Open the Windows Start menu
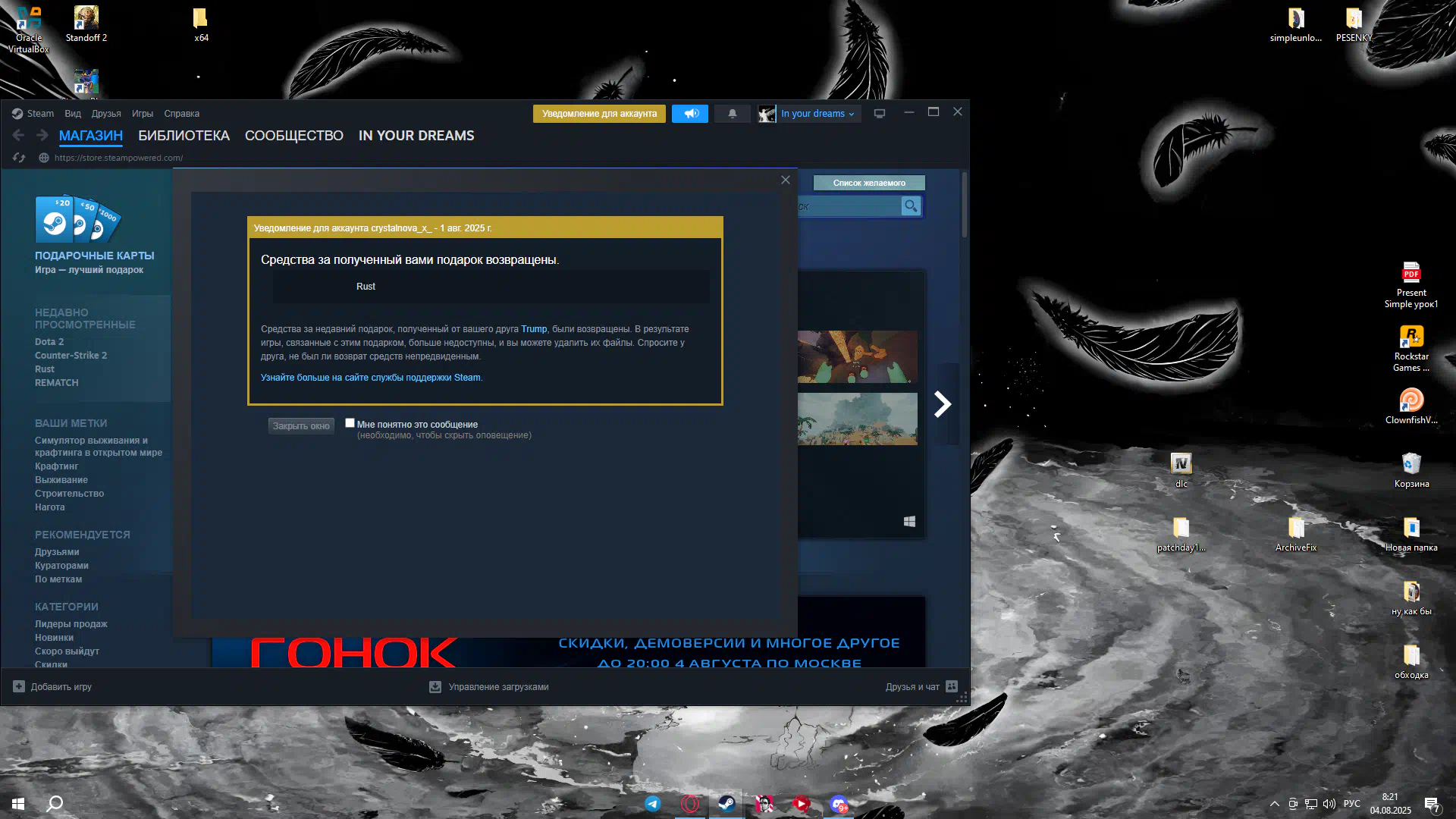This screenshot has width=1456, height=819. pos(18,804)
